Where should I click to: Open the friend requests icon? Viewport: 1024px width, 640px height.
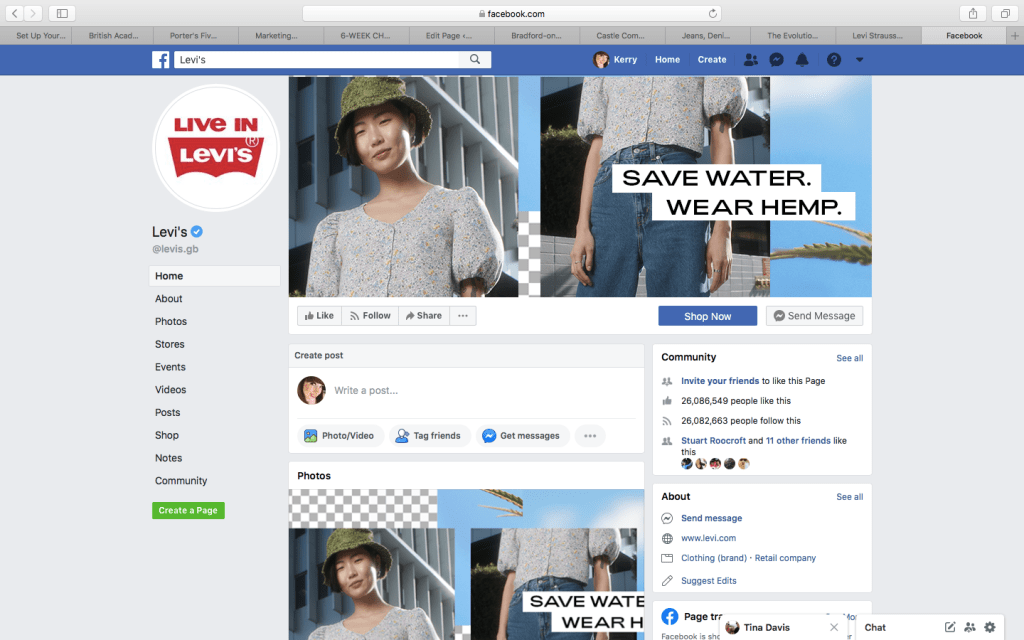(751, 60)
